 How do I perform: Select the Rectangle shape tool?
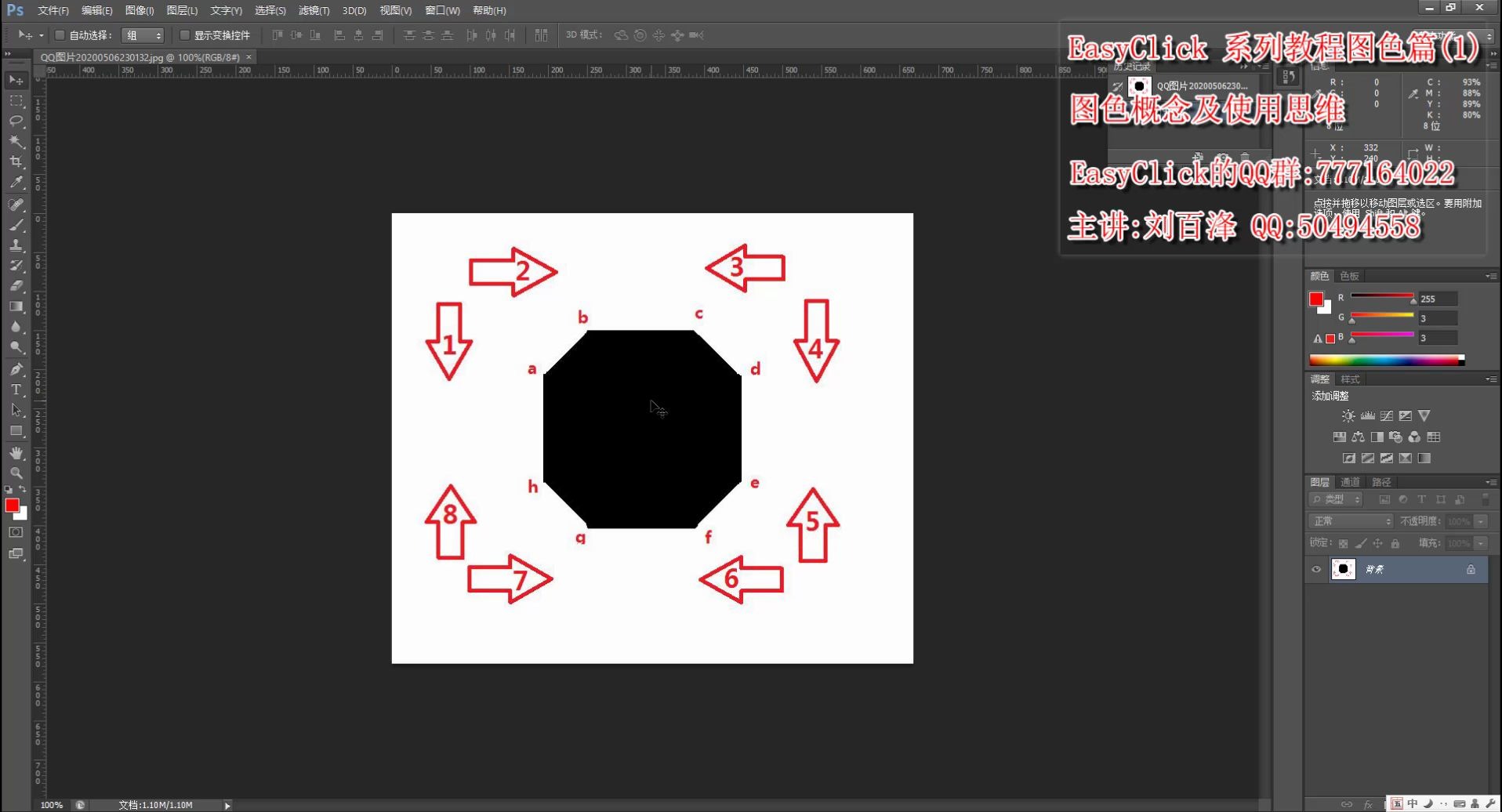point(16,430)
